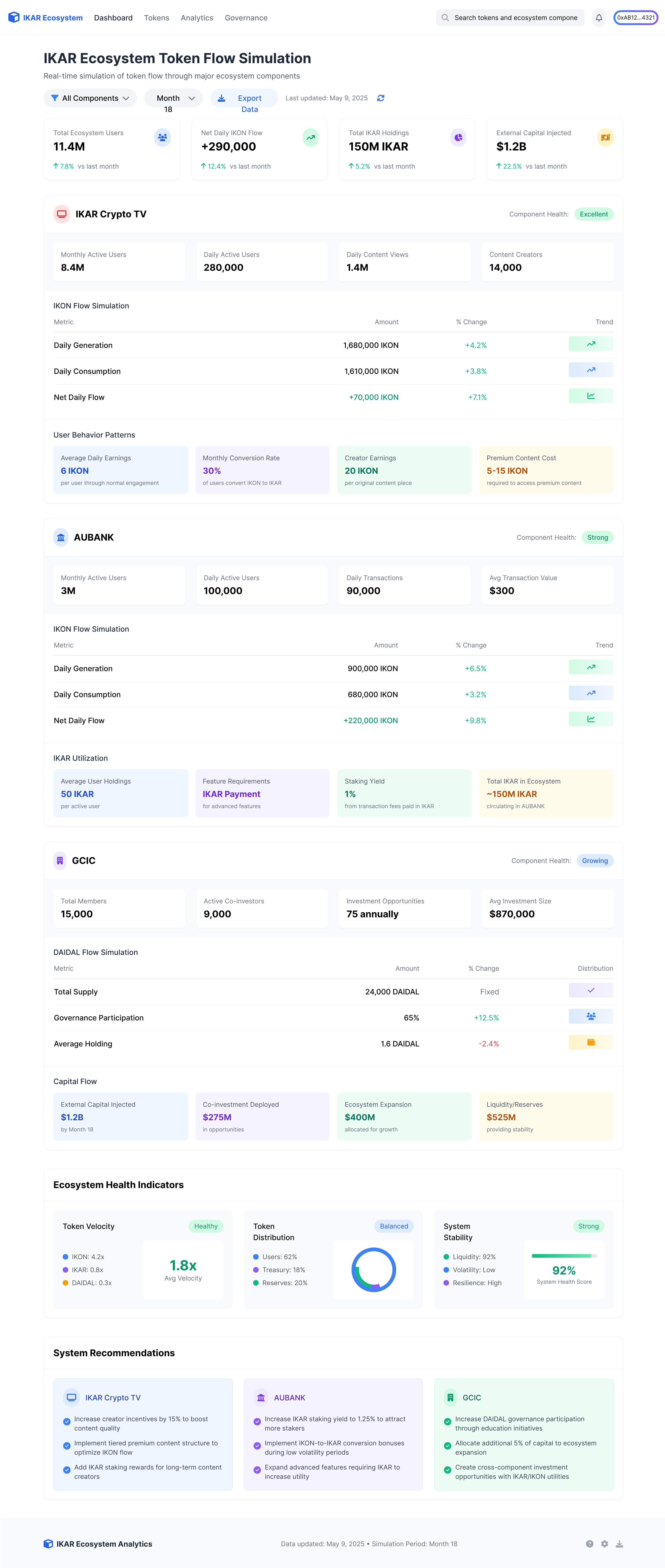The image size is (665, 1568).
Task: Click Average Holding wallet icon
Action: click(x=591, y=1042)
